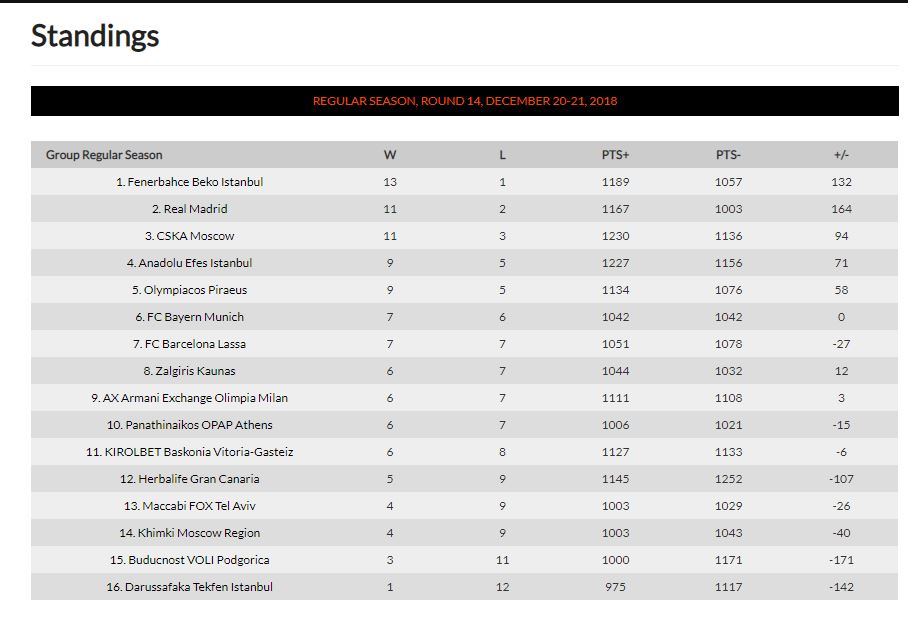908x619 pixels.
Task: Select CSKA Moscow in the standings
Action: 195,236
